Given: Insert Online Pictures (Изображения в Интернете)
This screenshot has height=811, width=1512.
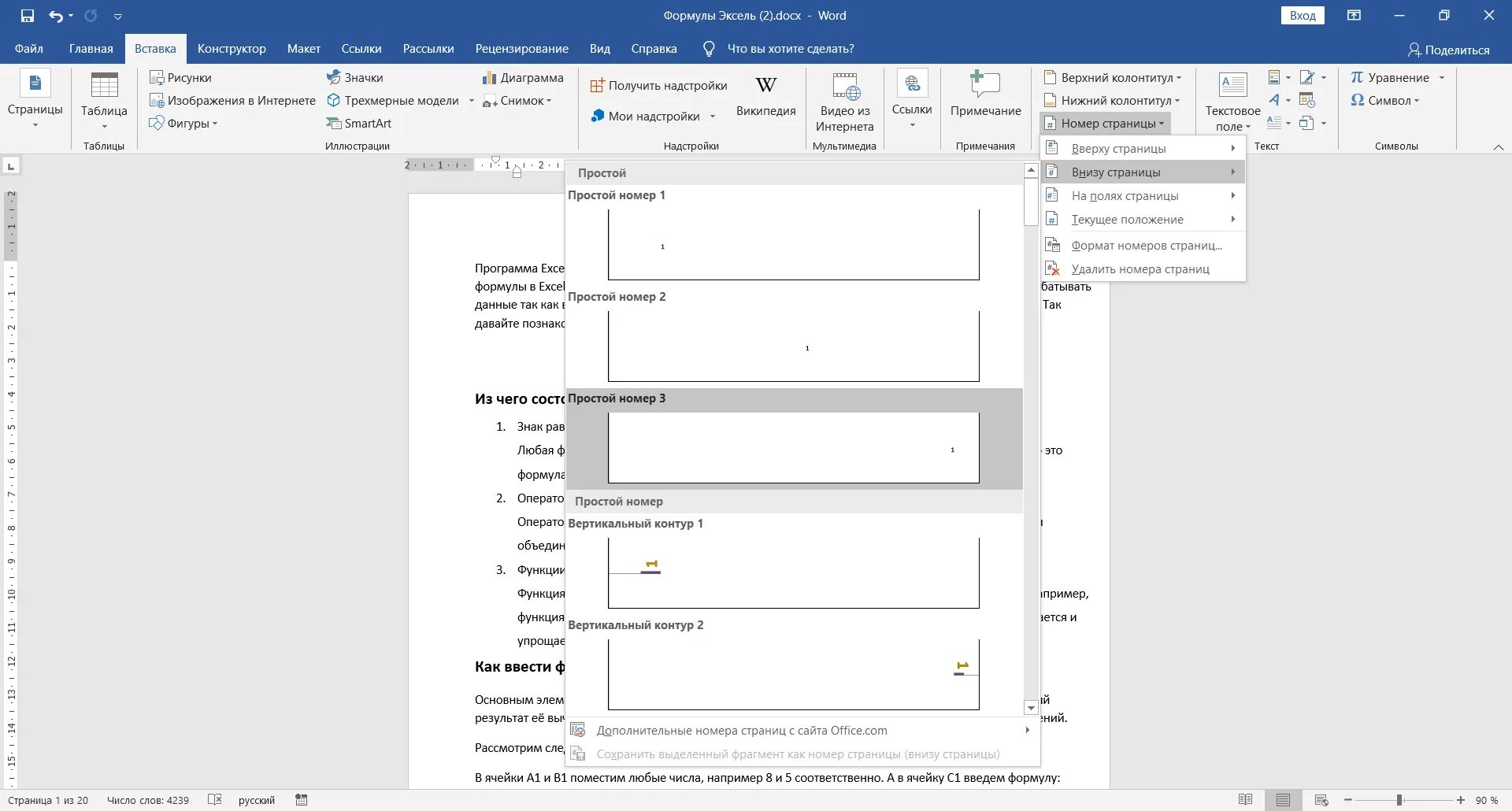Looking at the screenshot, I should click(x=232, y=100).
